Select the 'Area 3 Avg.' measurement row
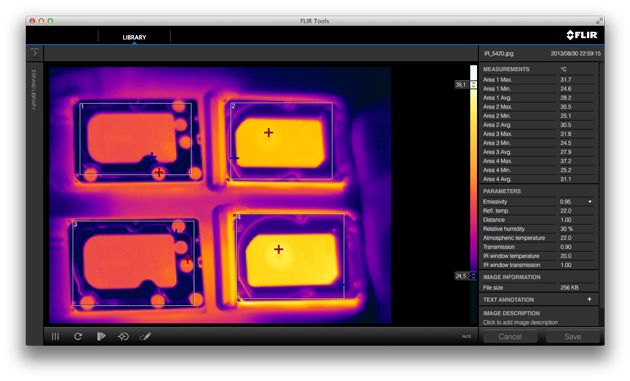630x381 pixels. pyautogui.click(x=538, y=152)
